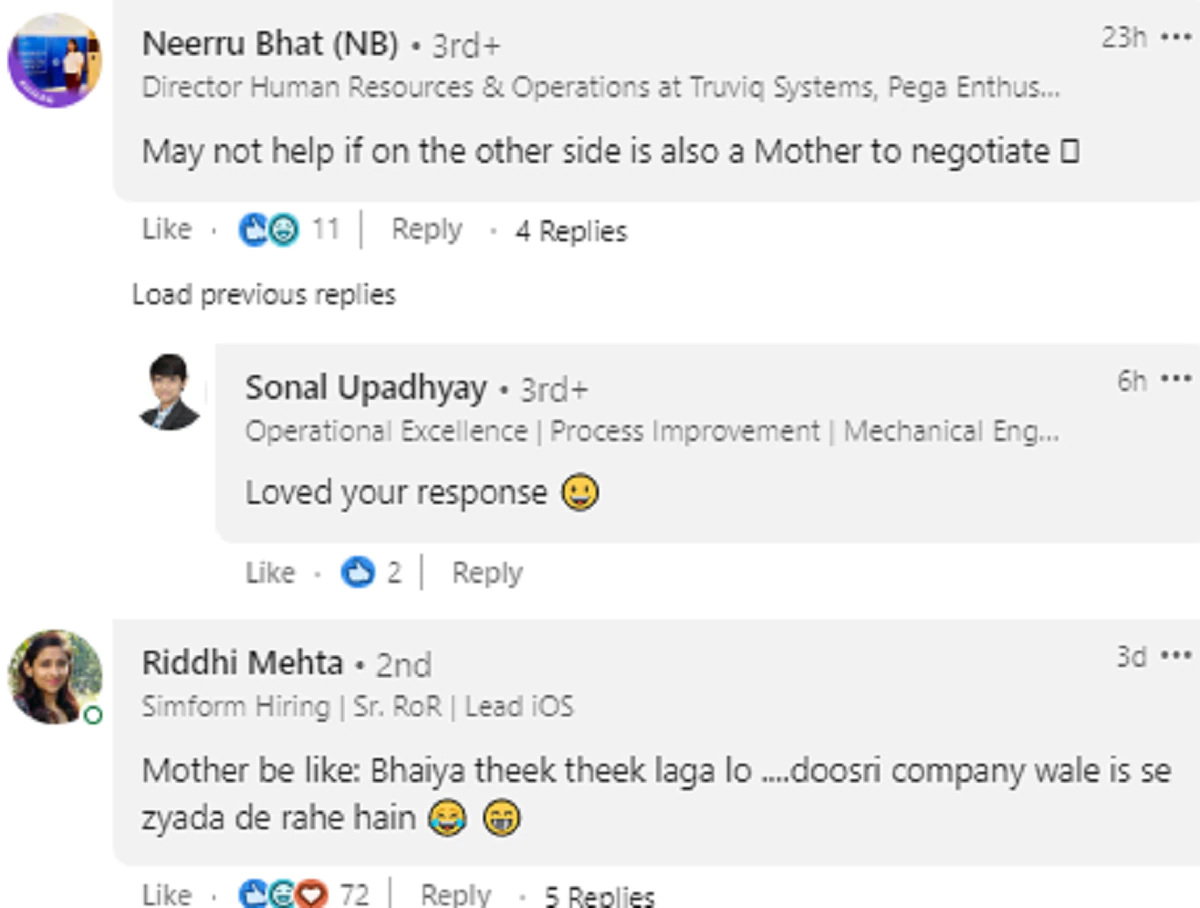The image size is (1200, 908).
Task: Open Riddhi Mehta's name link
Action: [242, 663]
